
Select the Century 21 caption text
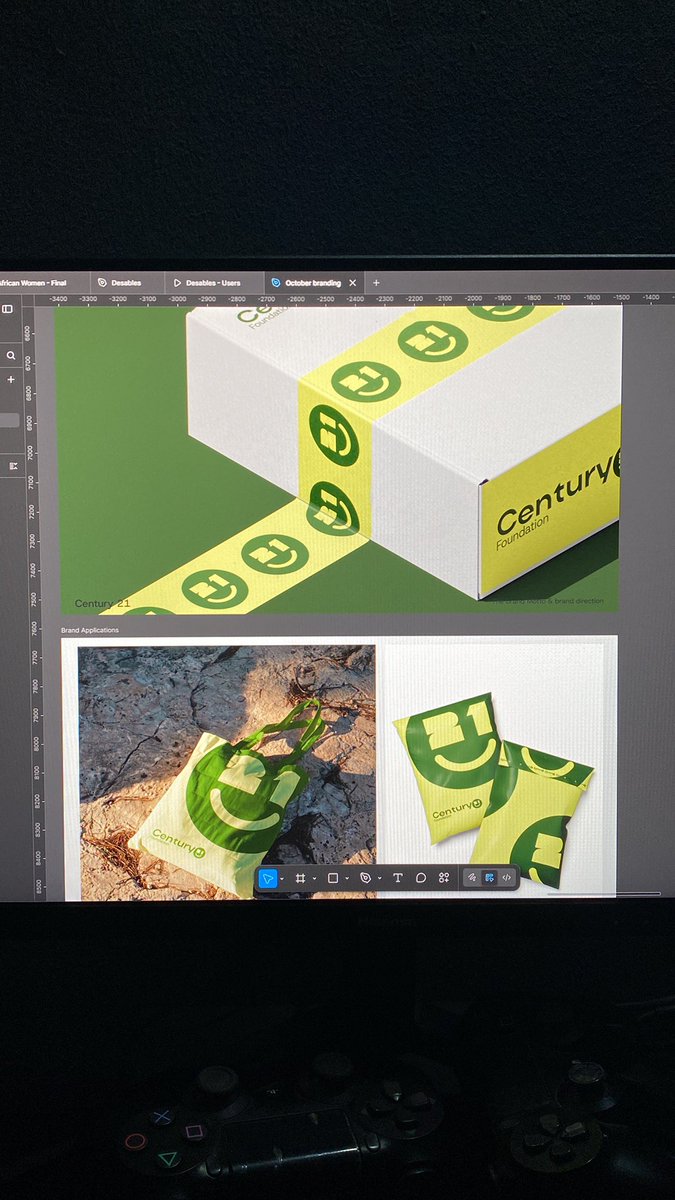[102, 604]
